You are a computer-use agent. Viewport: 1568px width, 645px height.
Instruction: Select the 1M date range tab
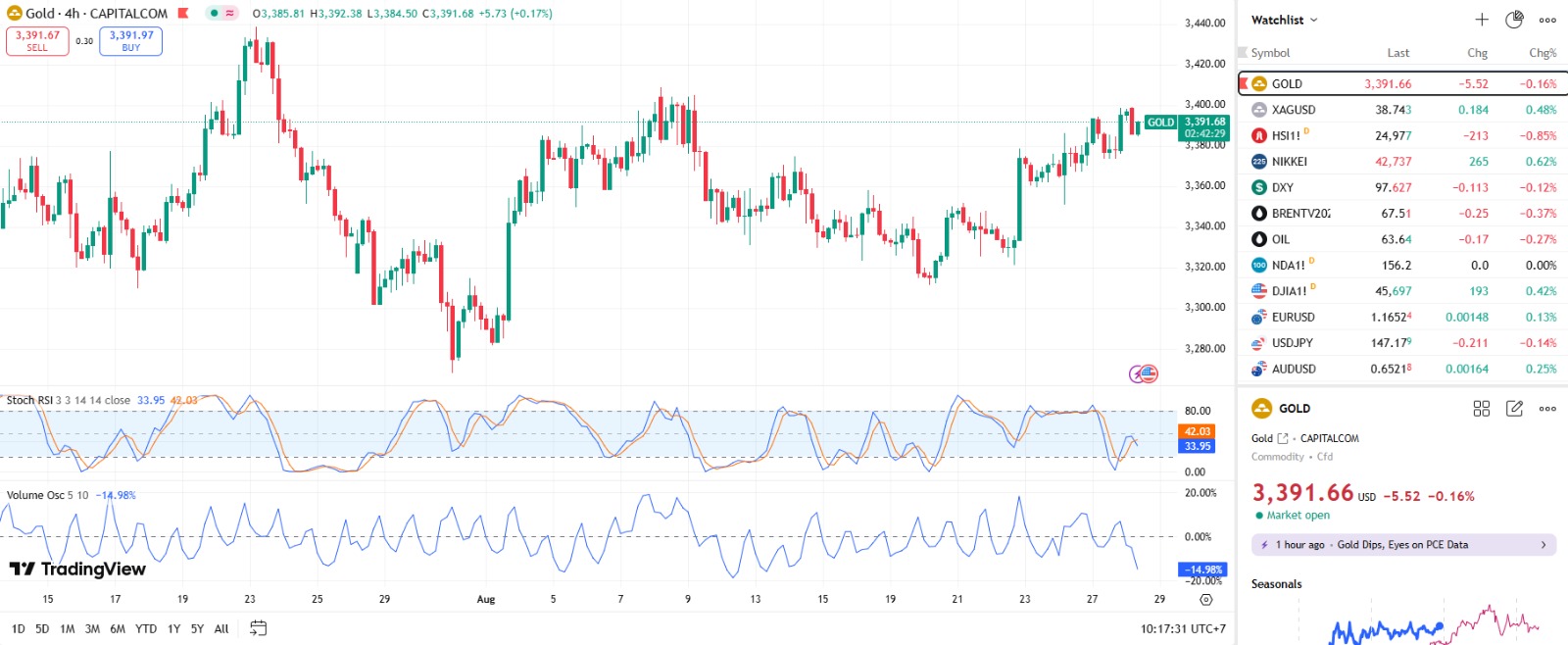click(x=67, y=628)
